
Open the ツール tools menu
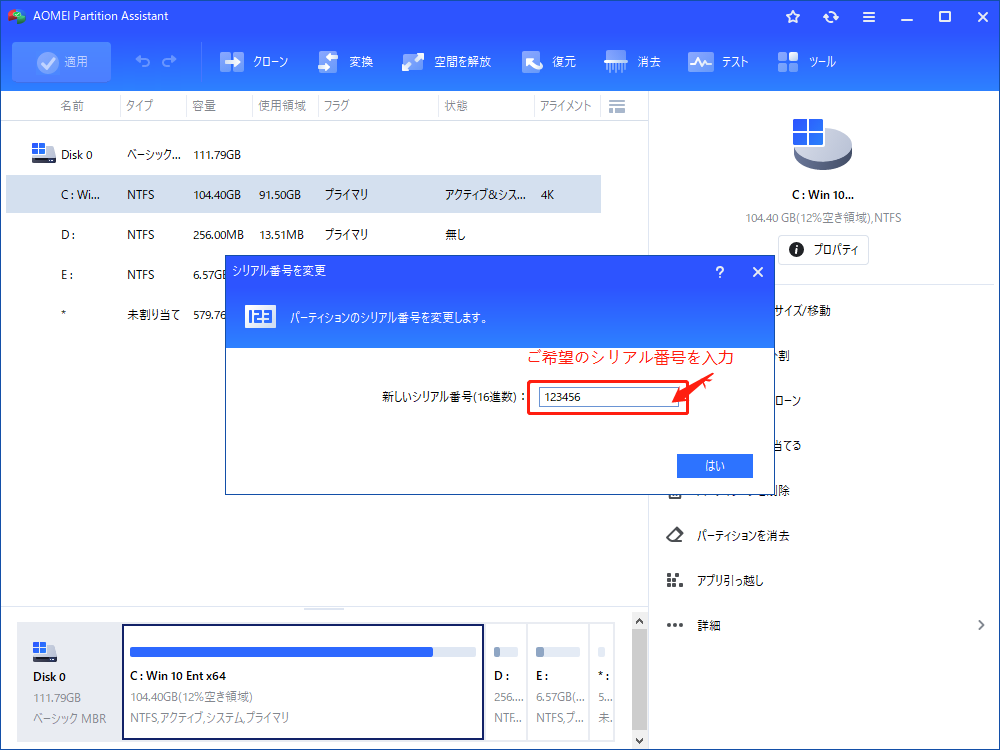807,62
